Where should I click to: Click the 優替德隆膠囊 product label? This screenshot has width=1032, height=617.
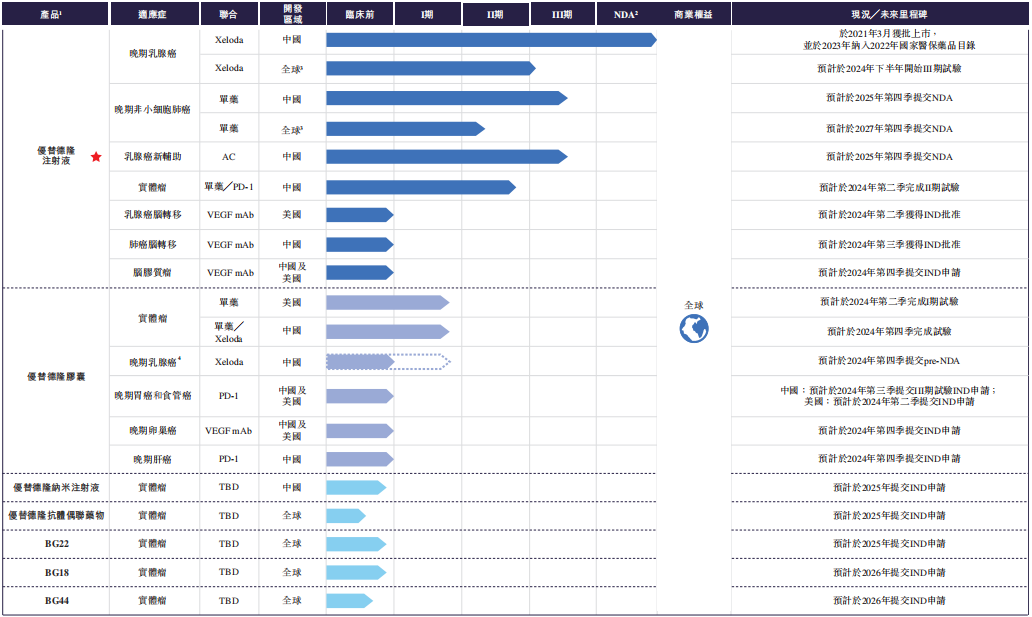56,377
